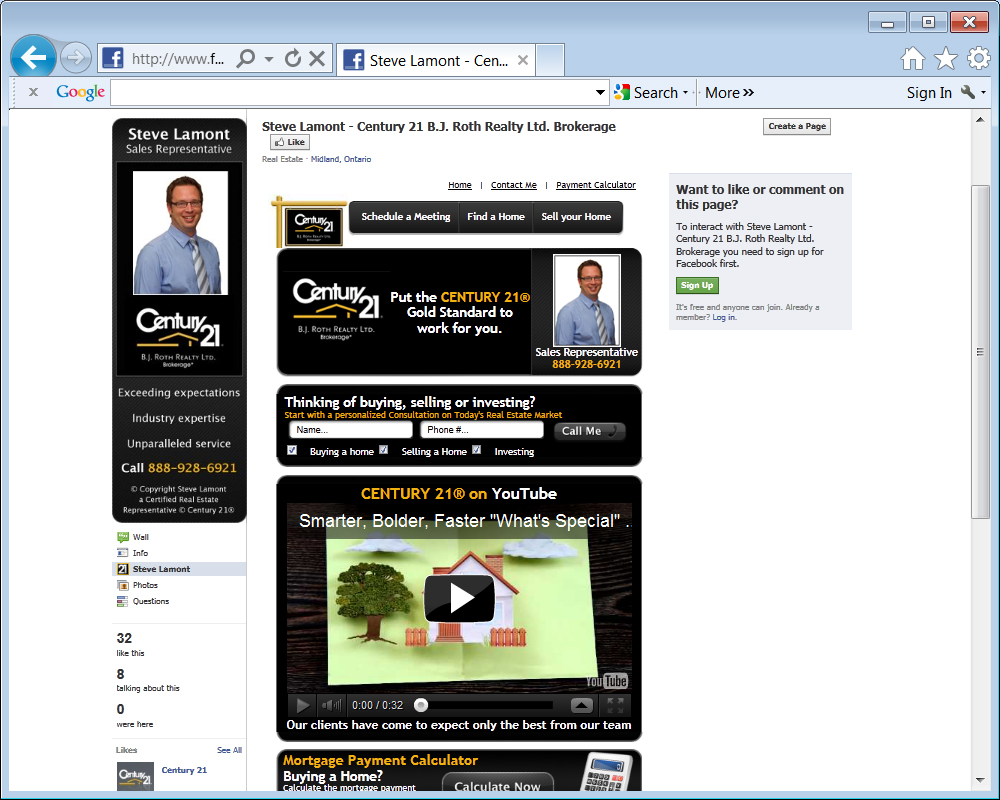
Task: Open the Info sidebar item
Action: pos(140,553)
